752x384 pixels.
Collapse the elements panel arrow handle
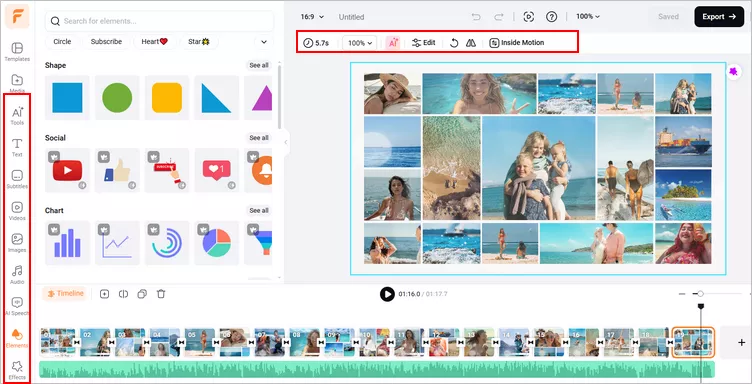tap(286, 142)
